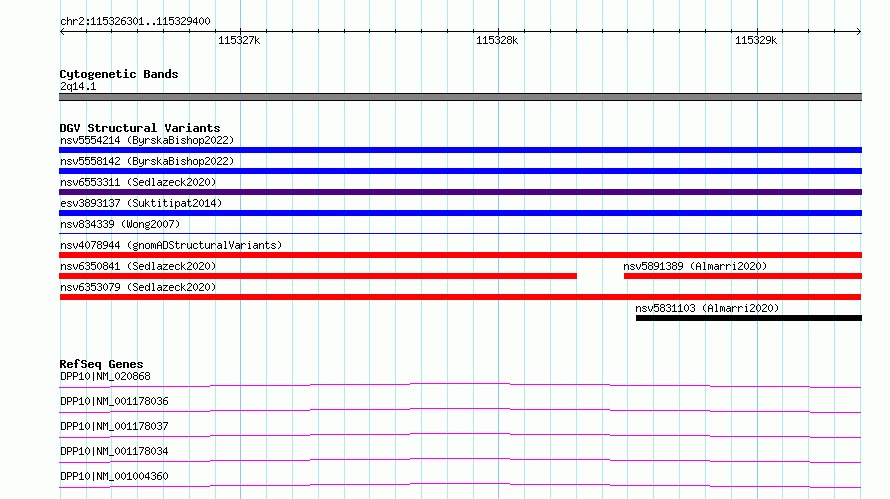This screenshot has width=890, height=499.
Task: Open variant nsv6350841 (Sedlazeck2020) label
Action: (138, 266)
